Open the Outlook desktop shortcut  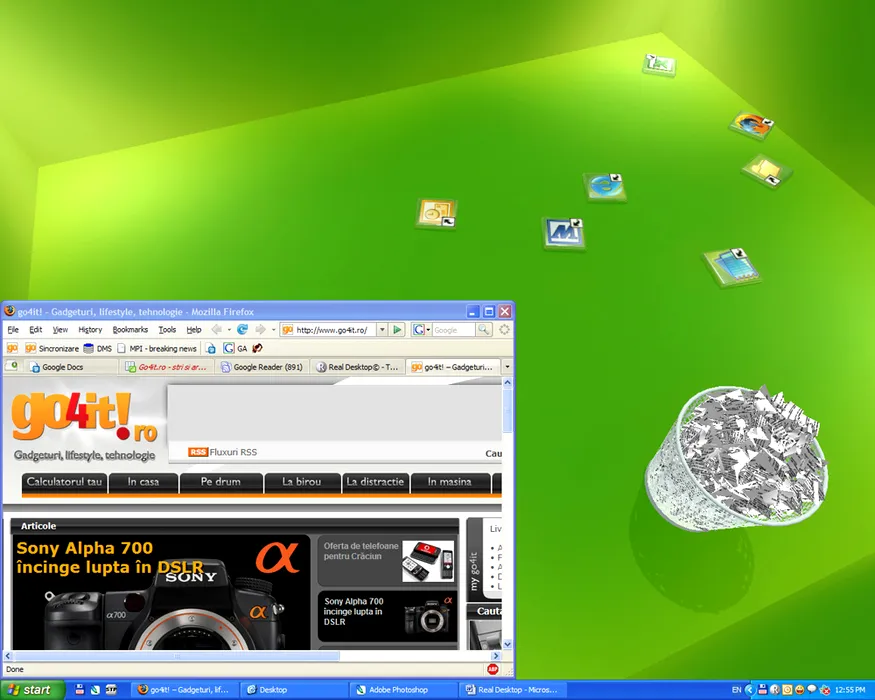coord(437,213)
